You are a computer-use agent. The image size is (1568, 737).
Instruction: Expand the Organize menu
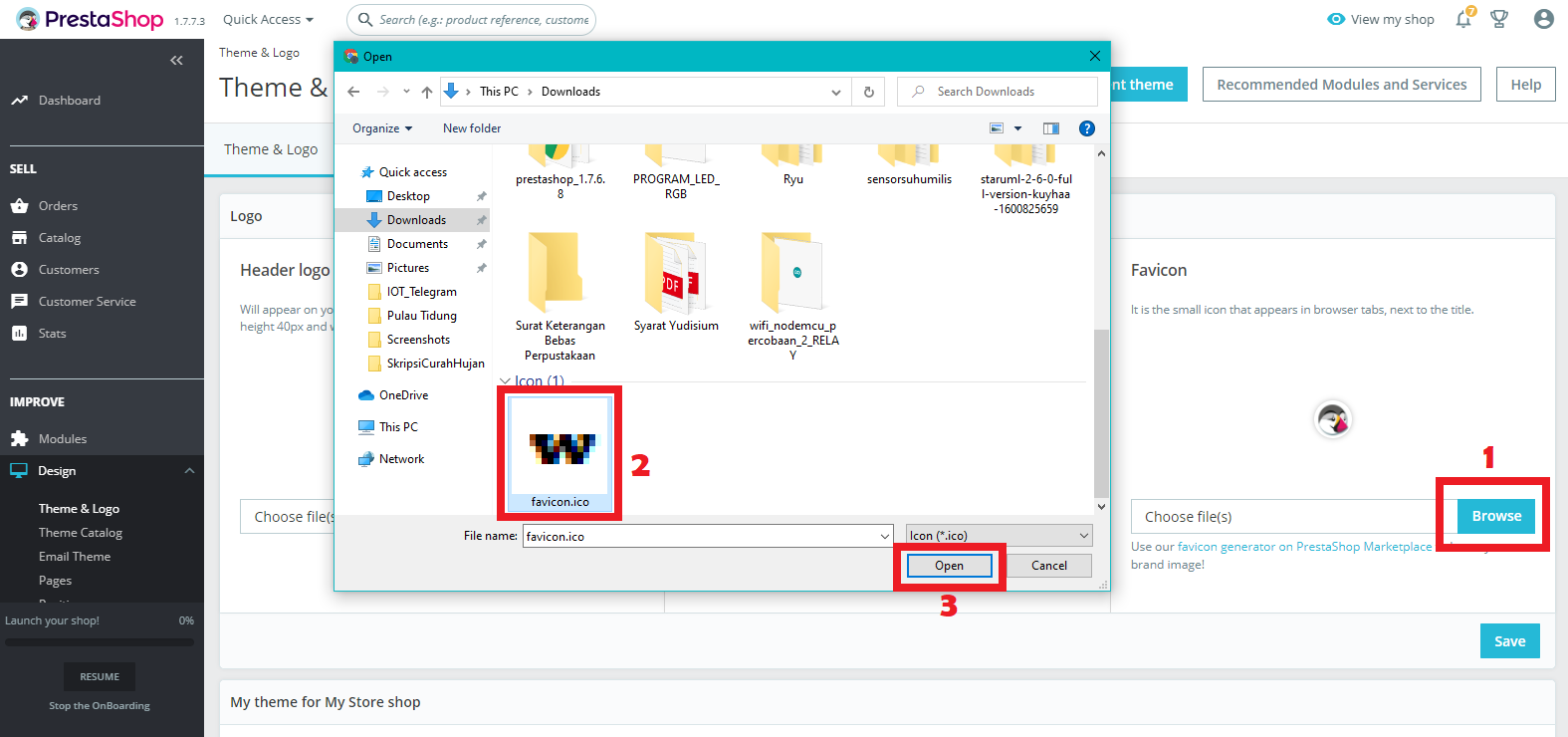tap(382, 128)
